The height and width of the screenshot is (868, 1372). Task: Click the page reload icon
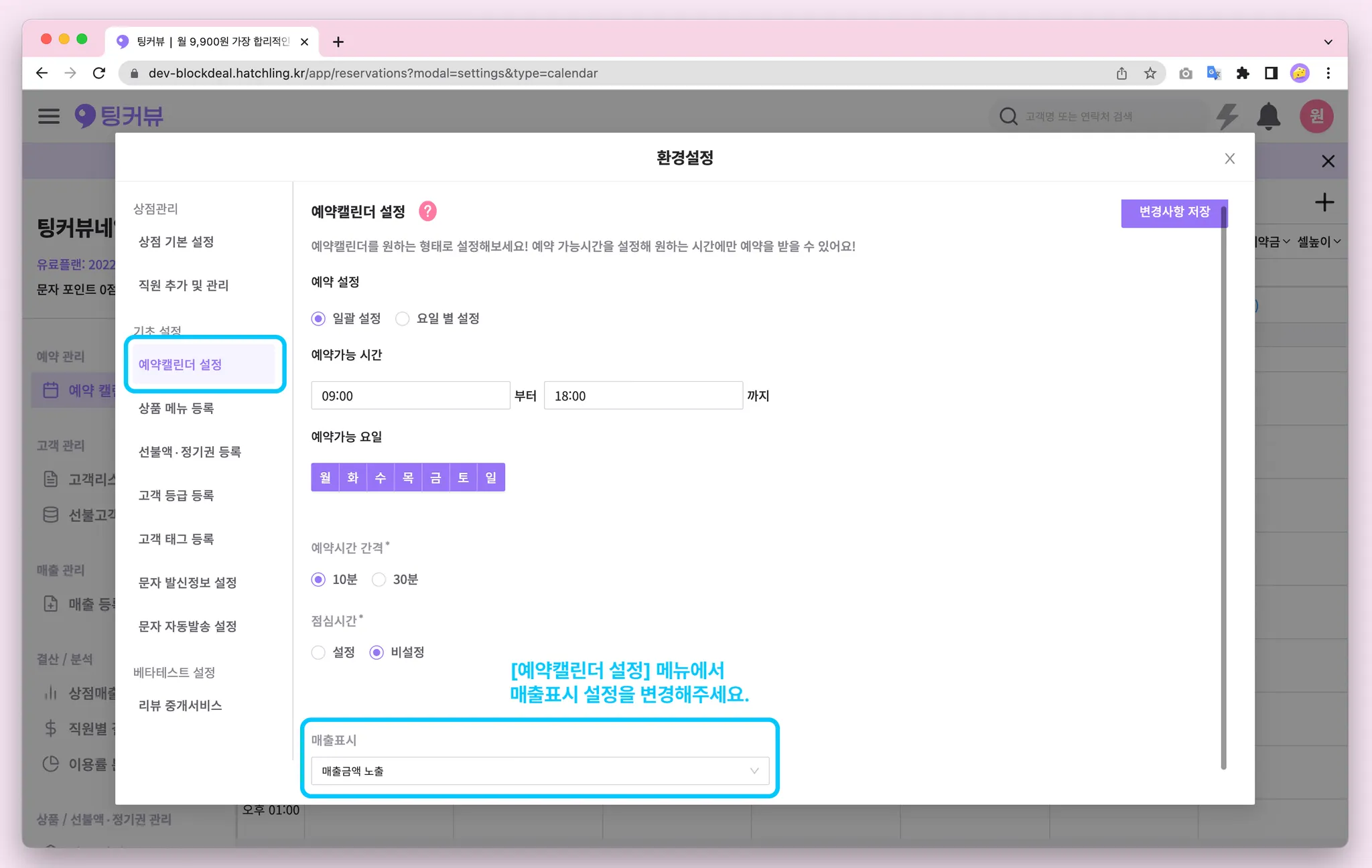point(99,74)
